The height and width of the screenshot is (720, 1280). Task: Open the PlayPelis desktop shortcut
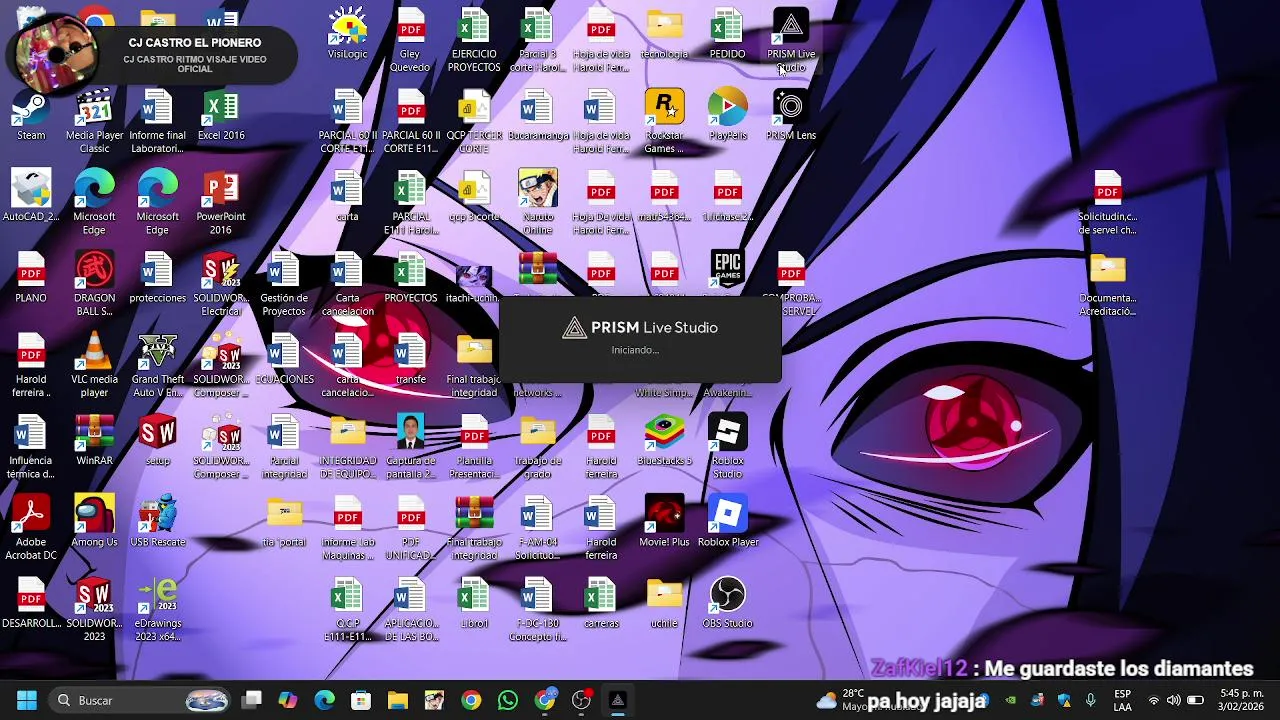728,114
